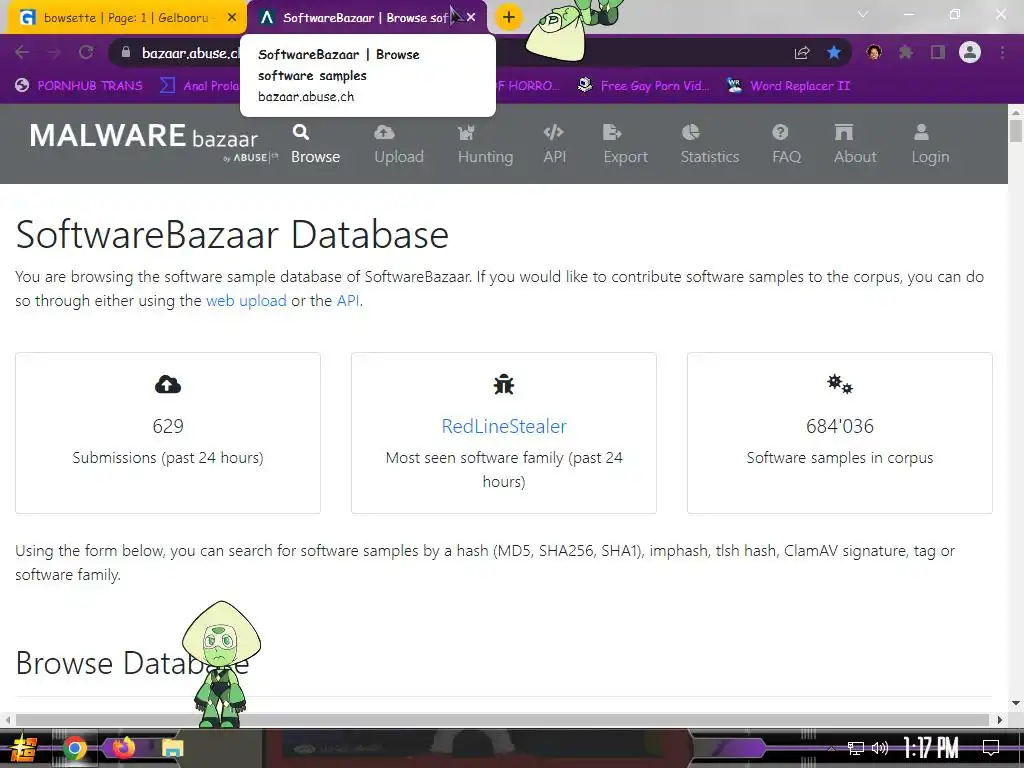1024x768 pixels.
Task: Toggle the browser side panel icon
Action: coord(938,52)
